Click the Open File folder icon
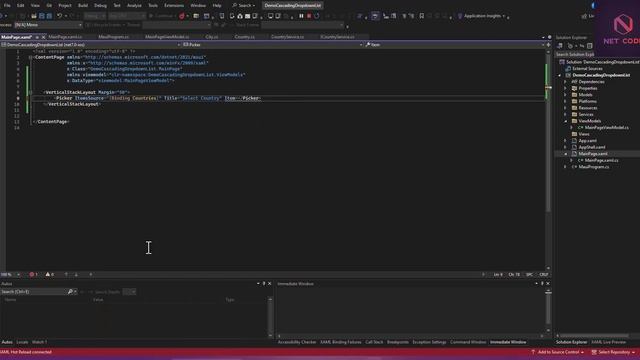Image resolution: width=640 pixels, height=360 pixels. 34,16
